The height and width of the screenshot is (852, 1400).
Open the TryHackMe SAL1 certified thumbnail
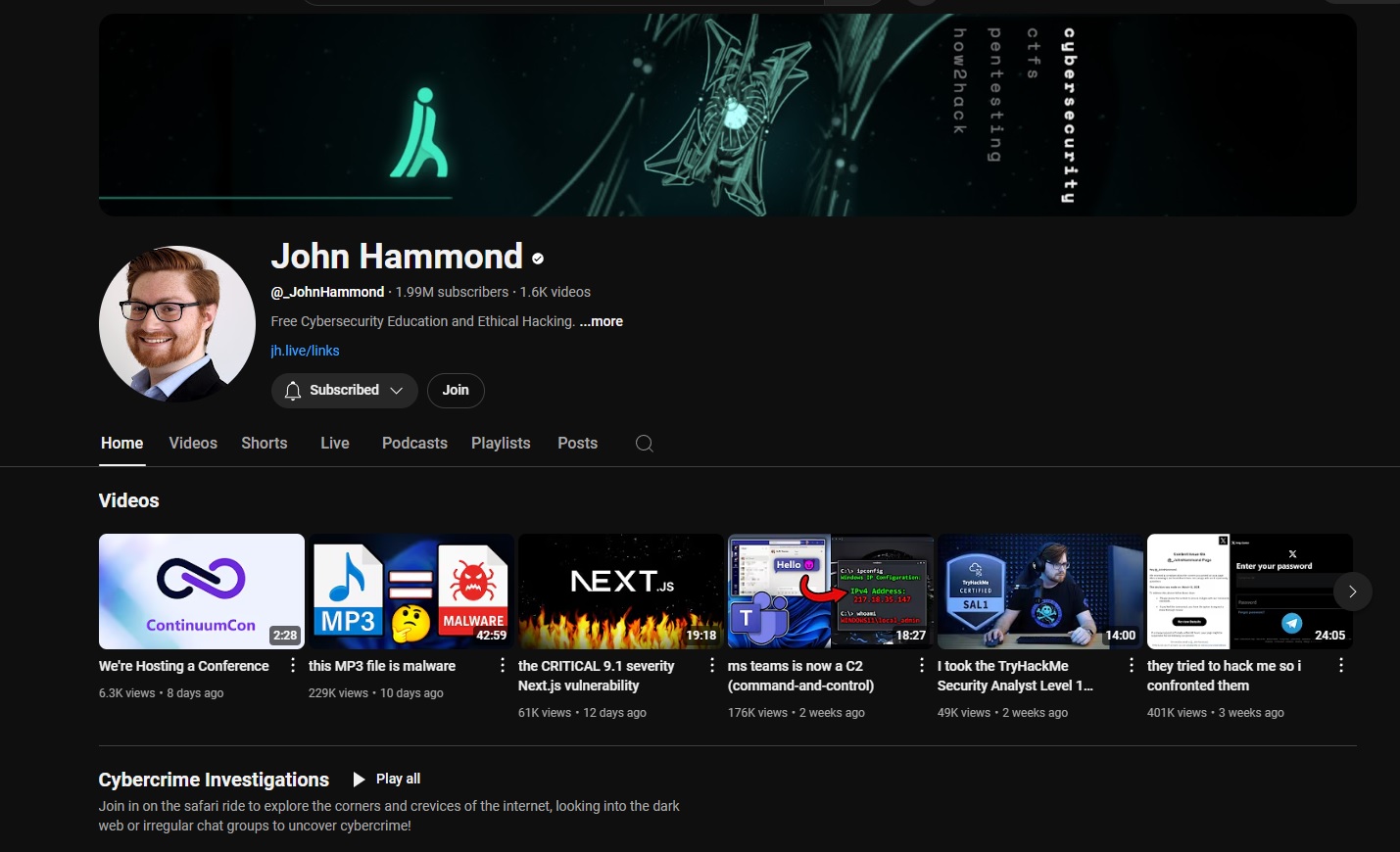pyautogui.click(x=1040, y=592)
